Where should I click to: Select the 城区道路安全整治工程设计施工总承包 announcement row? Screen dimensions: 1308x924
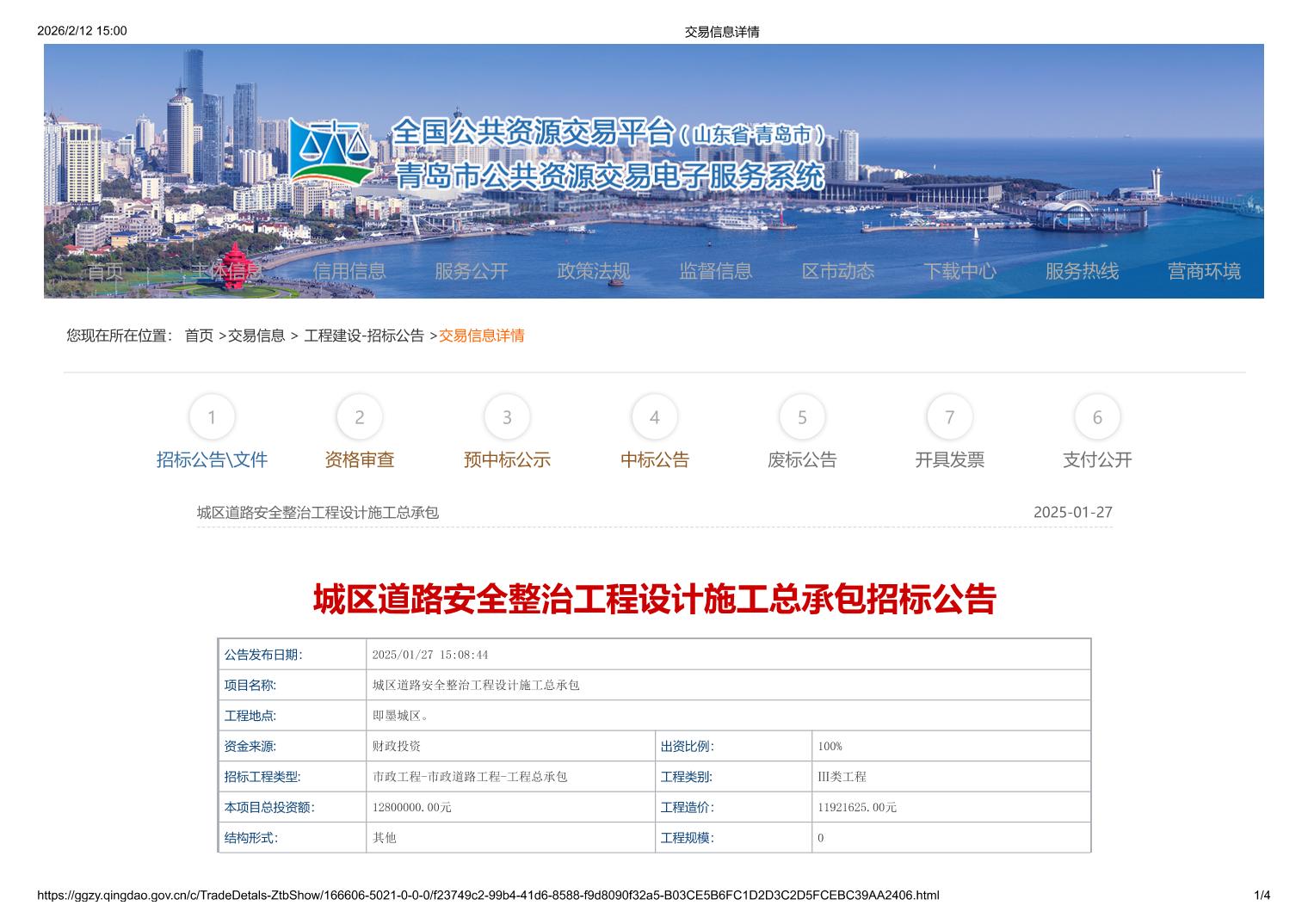click(318, 513)
